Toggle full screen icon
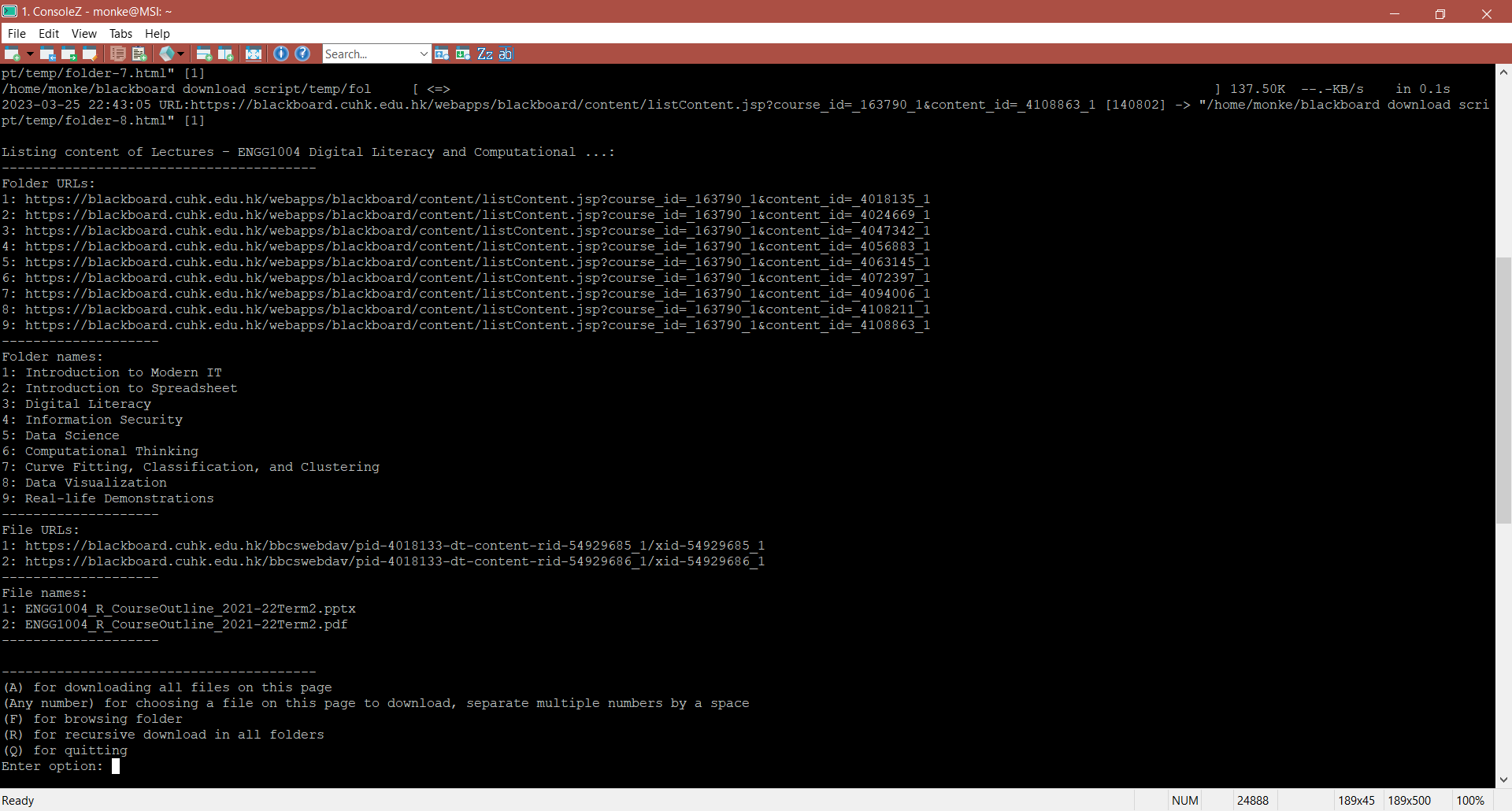This screenshot has height=811, width=1512. [x=254, y=54]
